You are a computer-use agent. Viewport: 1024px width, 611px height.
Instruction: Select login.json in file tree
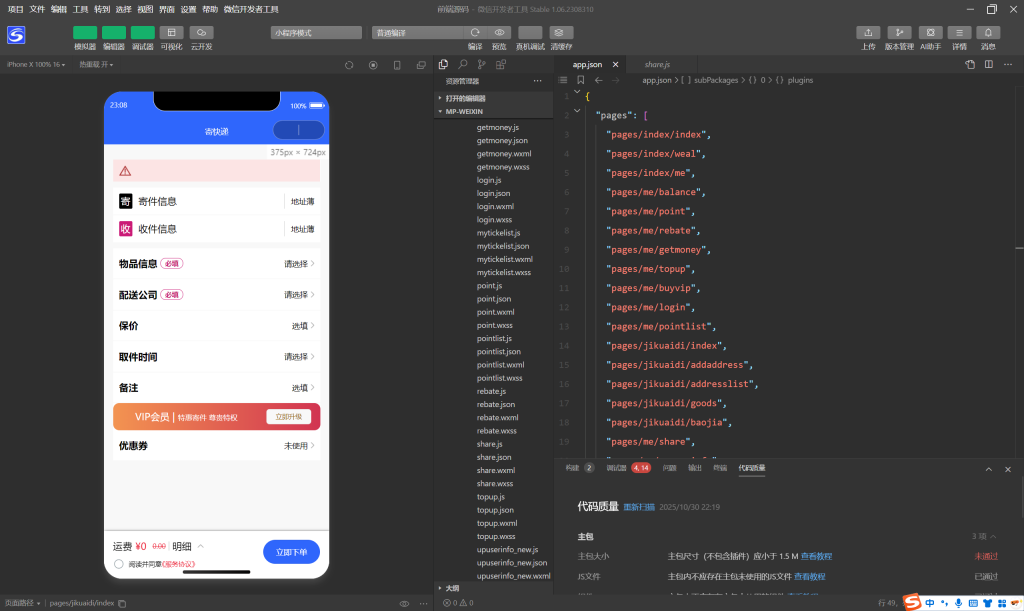493,193
